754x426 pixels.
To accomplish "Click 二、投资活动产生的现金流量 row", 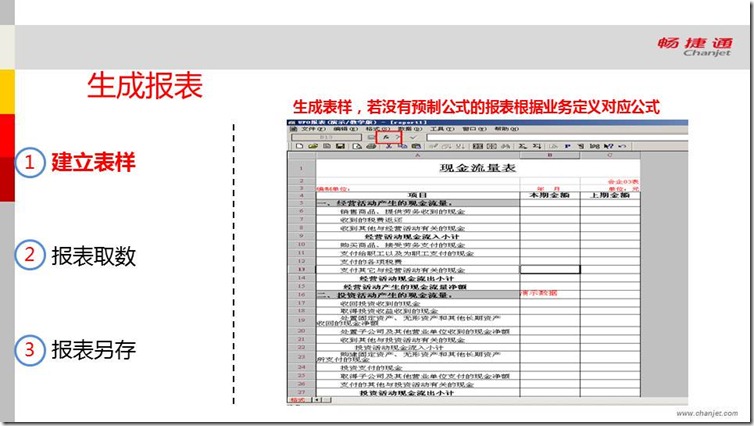I will click(417, 295).
